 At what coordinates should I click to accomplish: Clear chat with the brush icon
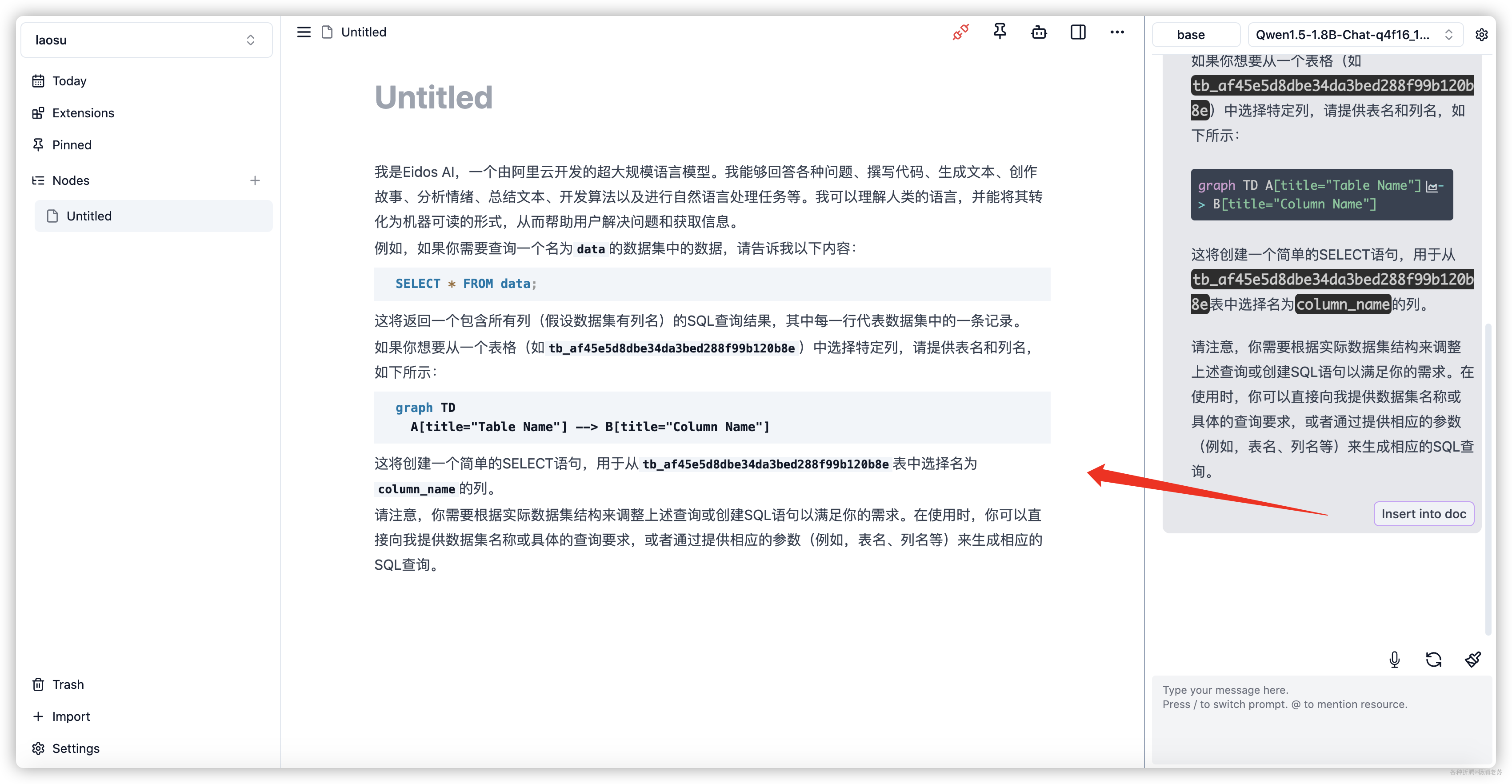tap(1472, 660)
